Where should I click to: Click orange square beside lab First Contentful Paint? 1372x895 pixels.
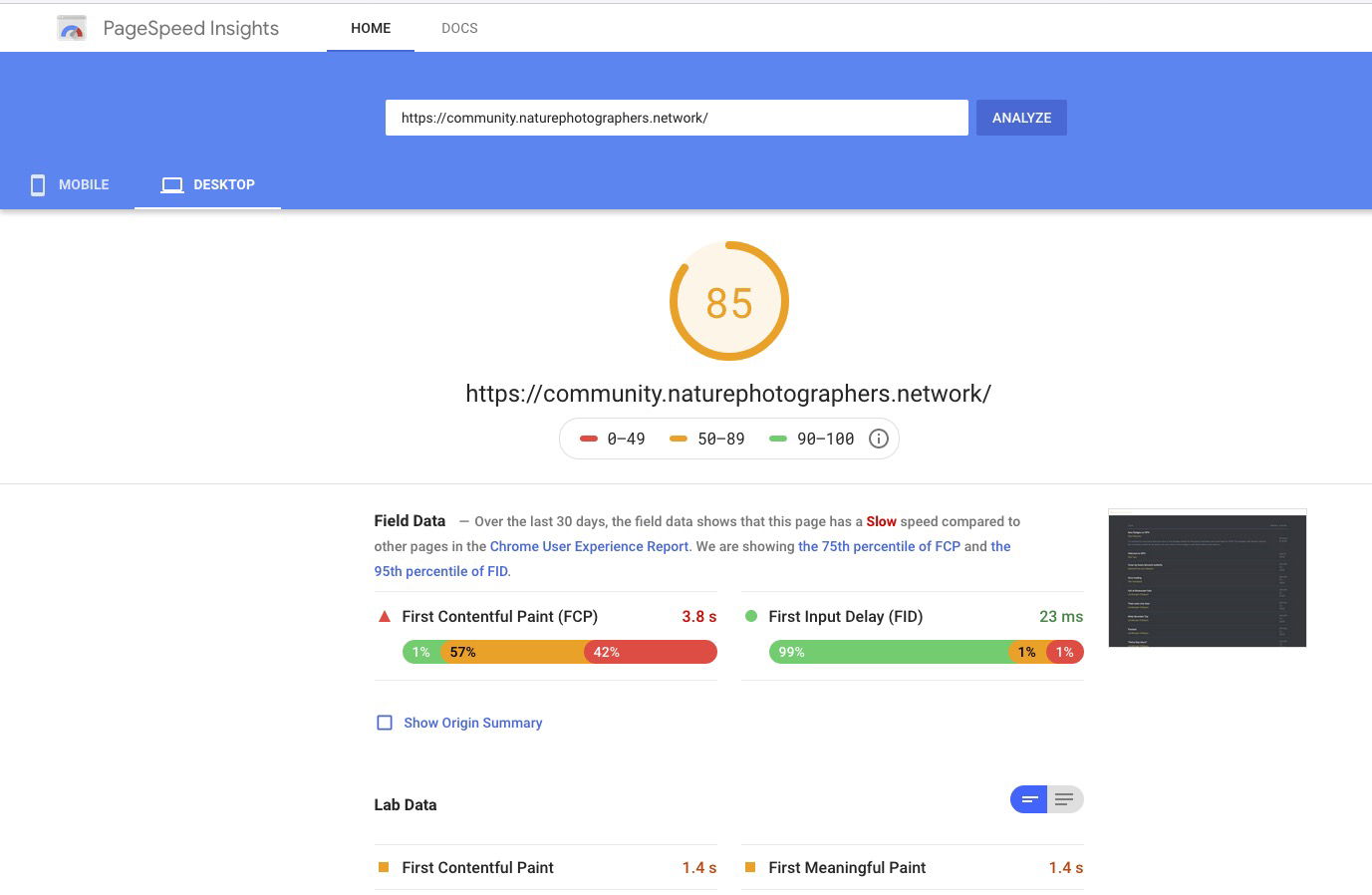pyautogui.click(x=384, y=867)
